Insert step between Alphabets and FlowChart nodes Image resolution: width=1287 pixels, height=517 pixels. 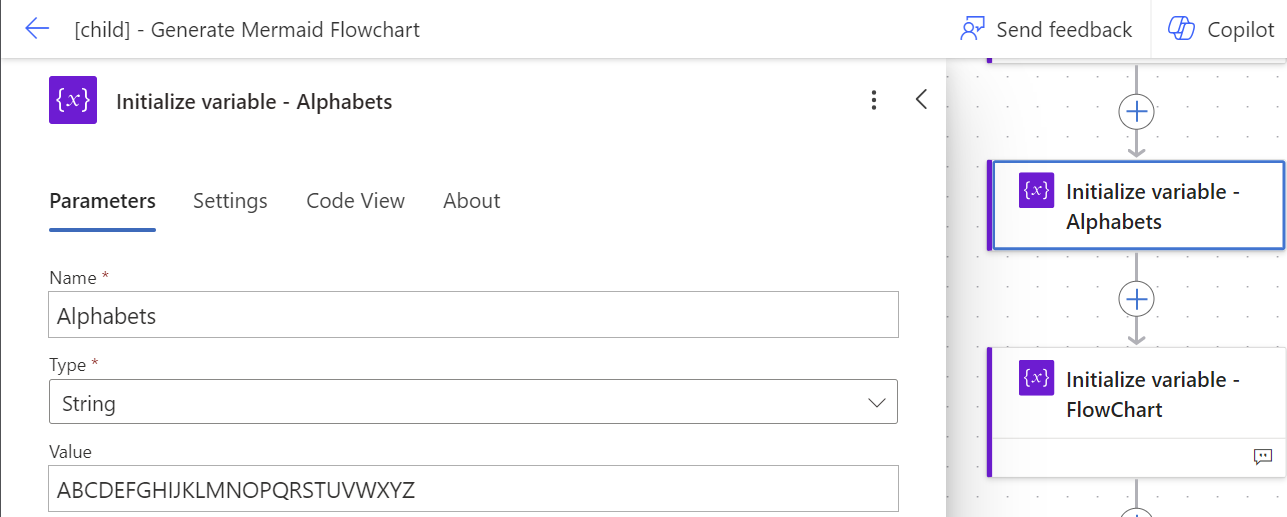1136,298
